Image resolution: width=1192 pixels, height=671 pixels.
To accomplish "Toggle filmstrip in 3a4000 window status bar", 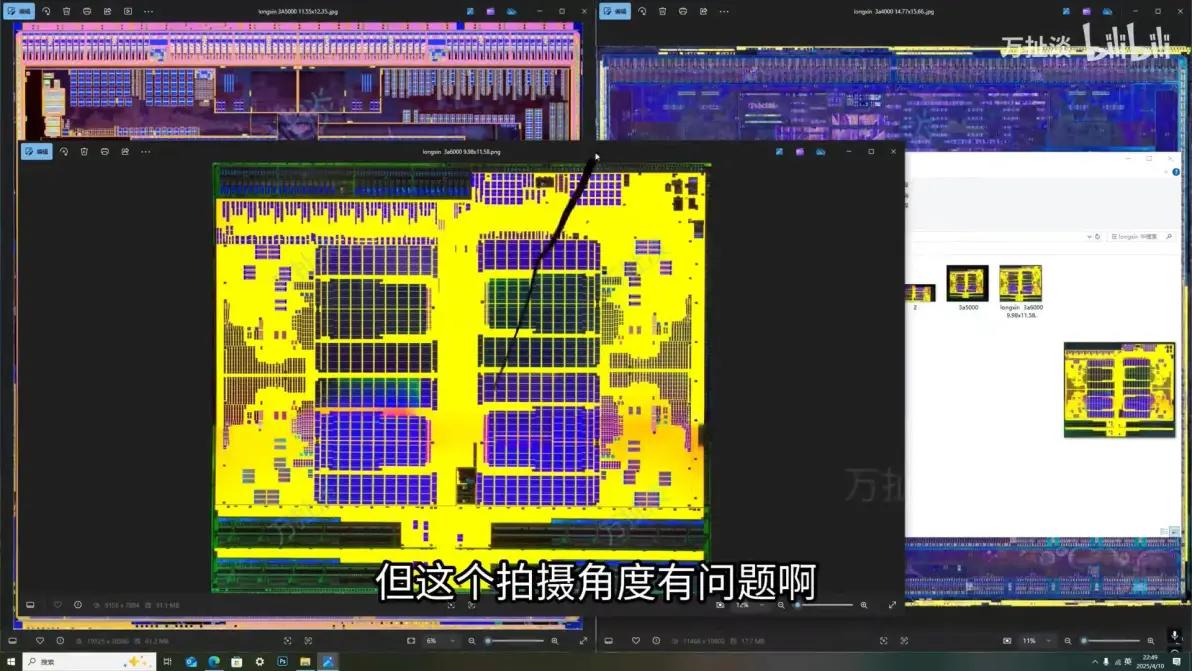I will tap(608, 641).
